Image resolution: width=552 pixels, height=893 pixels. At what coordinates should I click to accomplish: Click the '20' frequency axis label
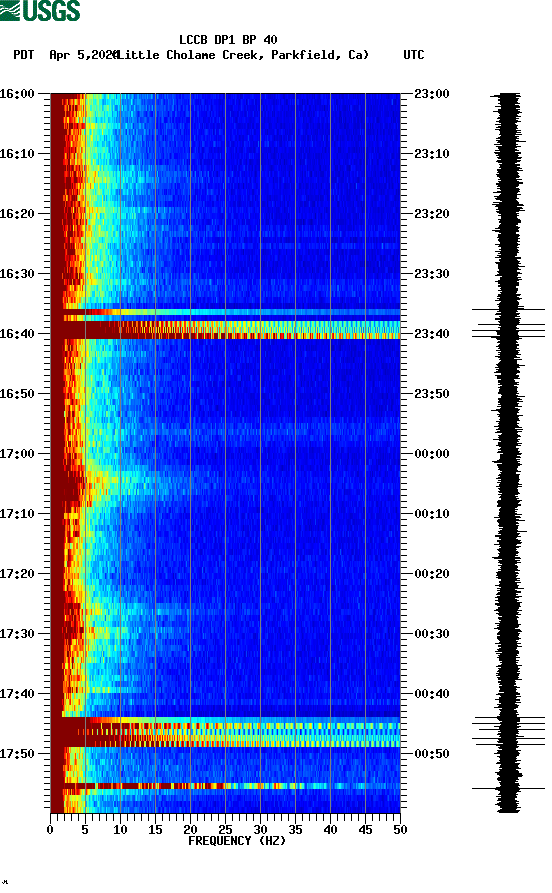[190, 830]
